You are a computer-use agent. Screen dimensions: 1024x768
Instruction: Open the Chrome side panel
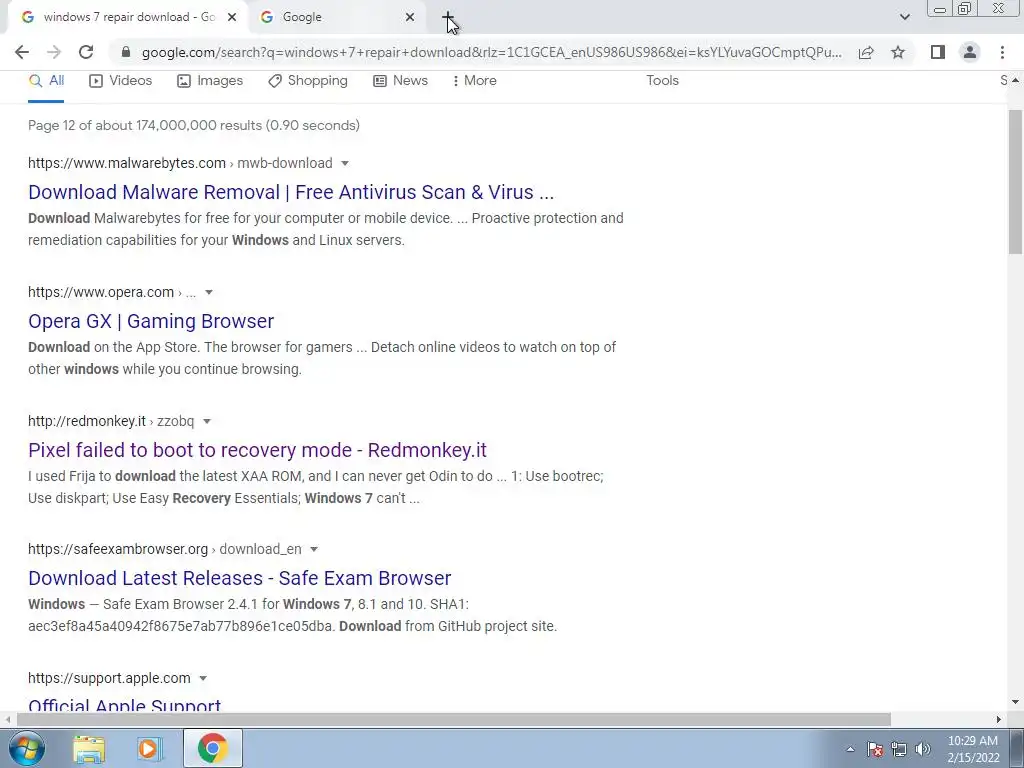pos(938,52)
